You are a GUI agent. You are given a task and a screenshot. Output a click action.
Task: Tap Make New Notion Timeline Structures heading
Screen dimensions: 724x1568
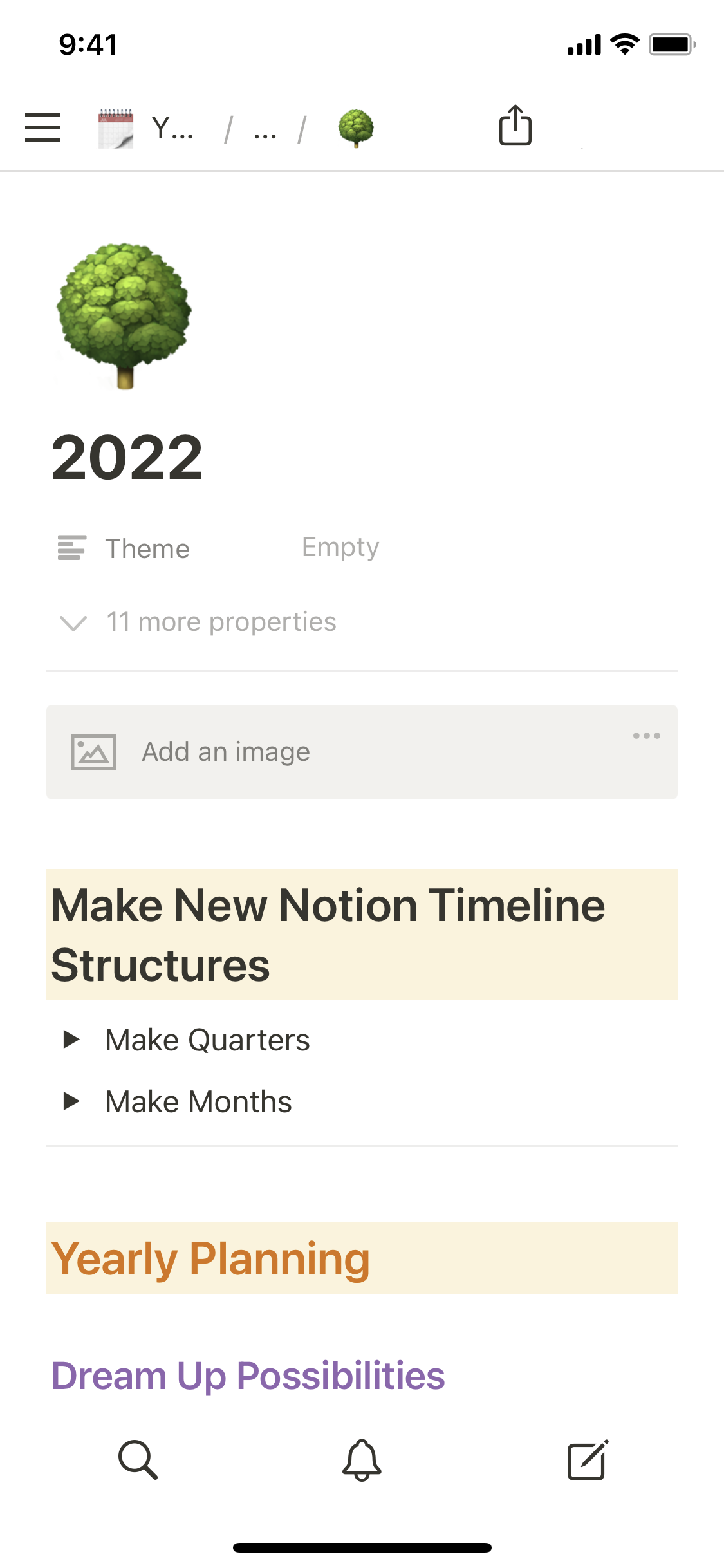pos(328,935)
